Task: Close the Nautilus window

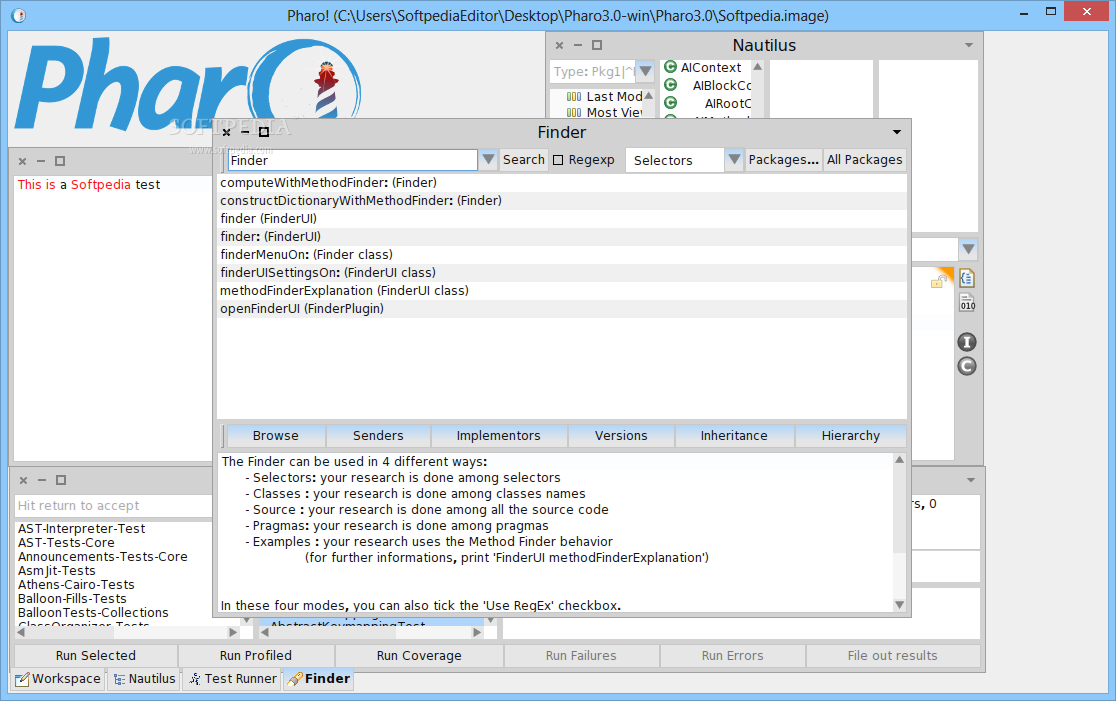Action: [x=559, y=46]
